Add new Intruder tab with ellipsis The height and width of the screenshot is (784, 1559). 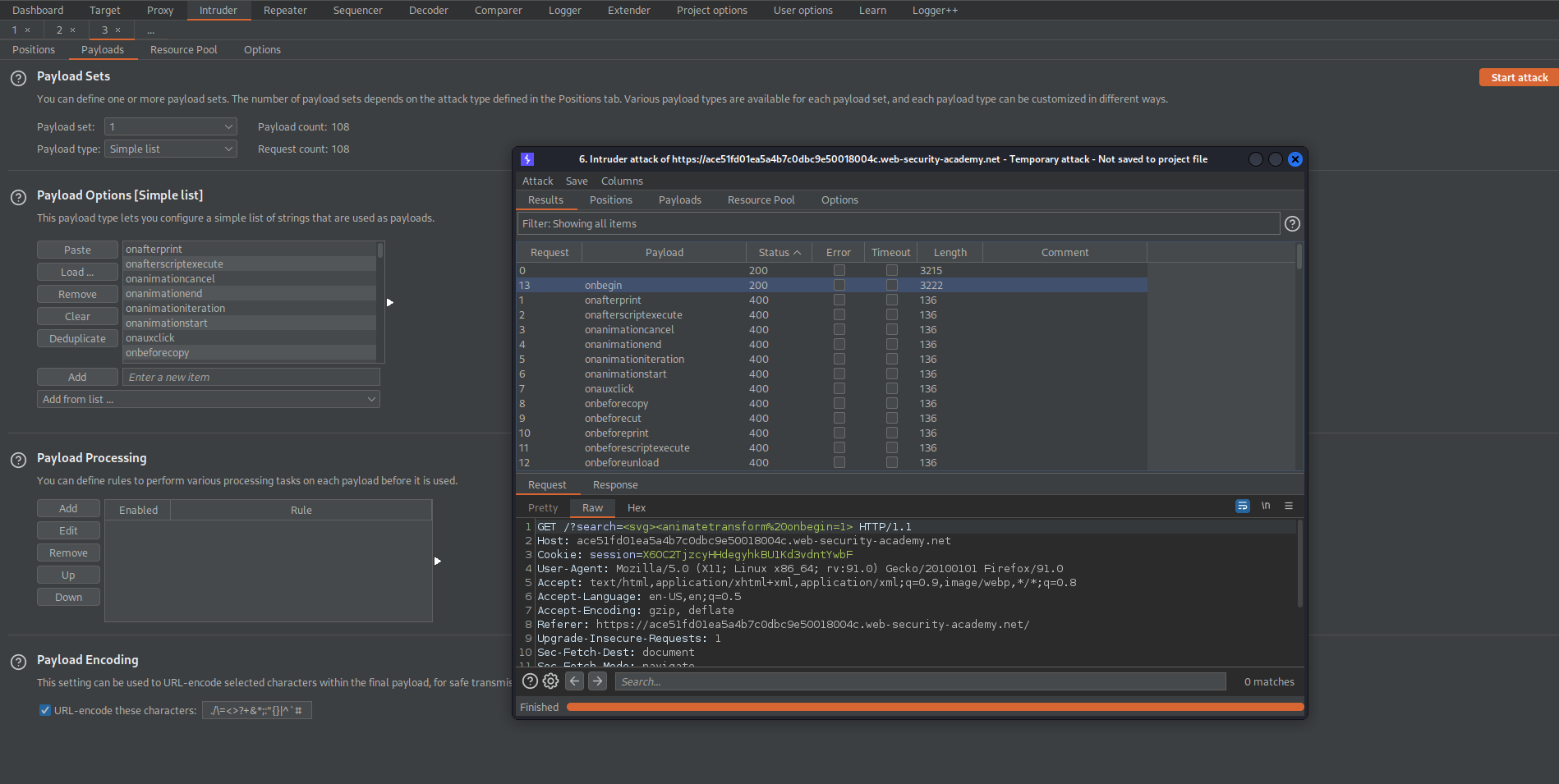151,30
